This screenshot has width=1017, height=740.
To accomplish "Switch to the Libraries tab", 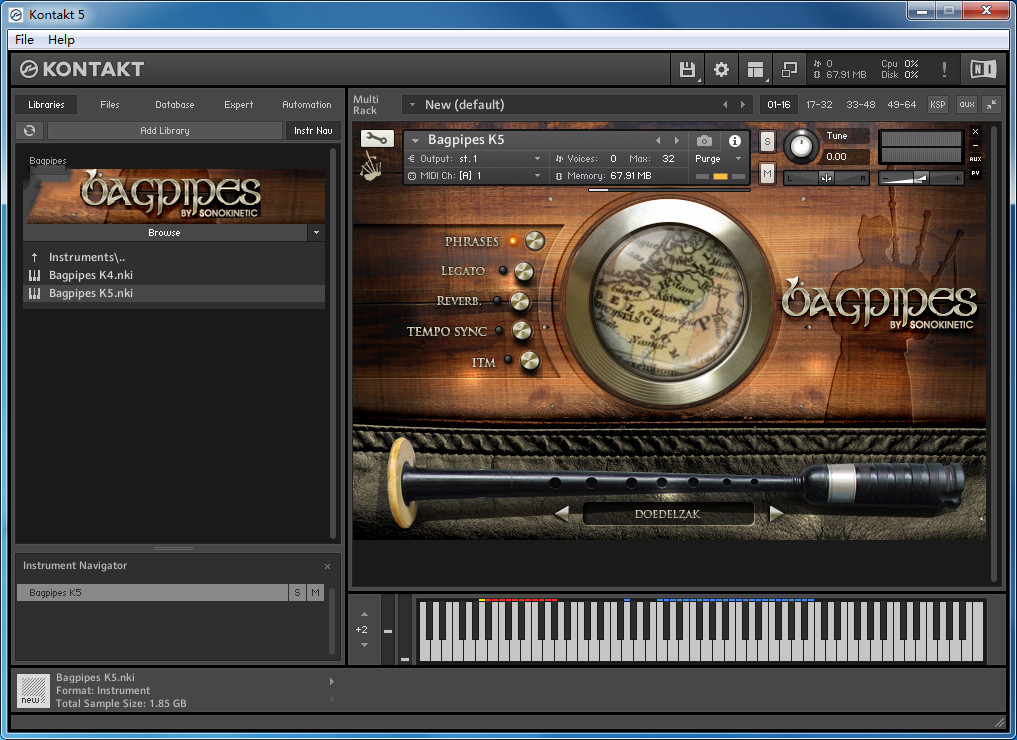I will (x=47, y=104).
